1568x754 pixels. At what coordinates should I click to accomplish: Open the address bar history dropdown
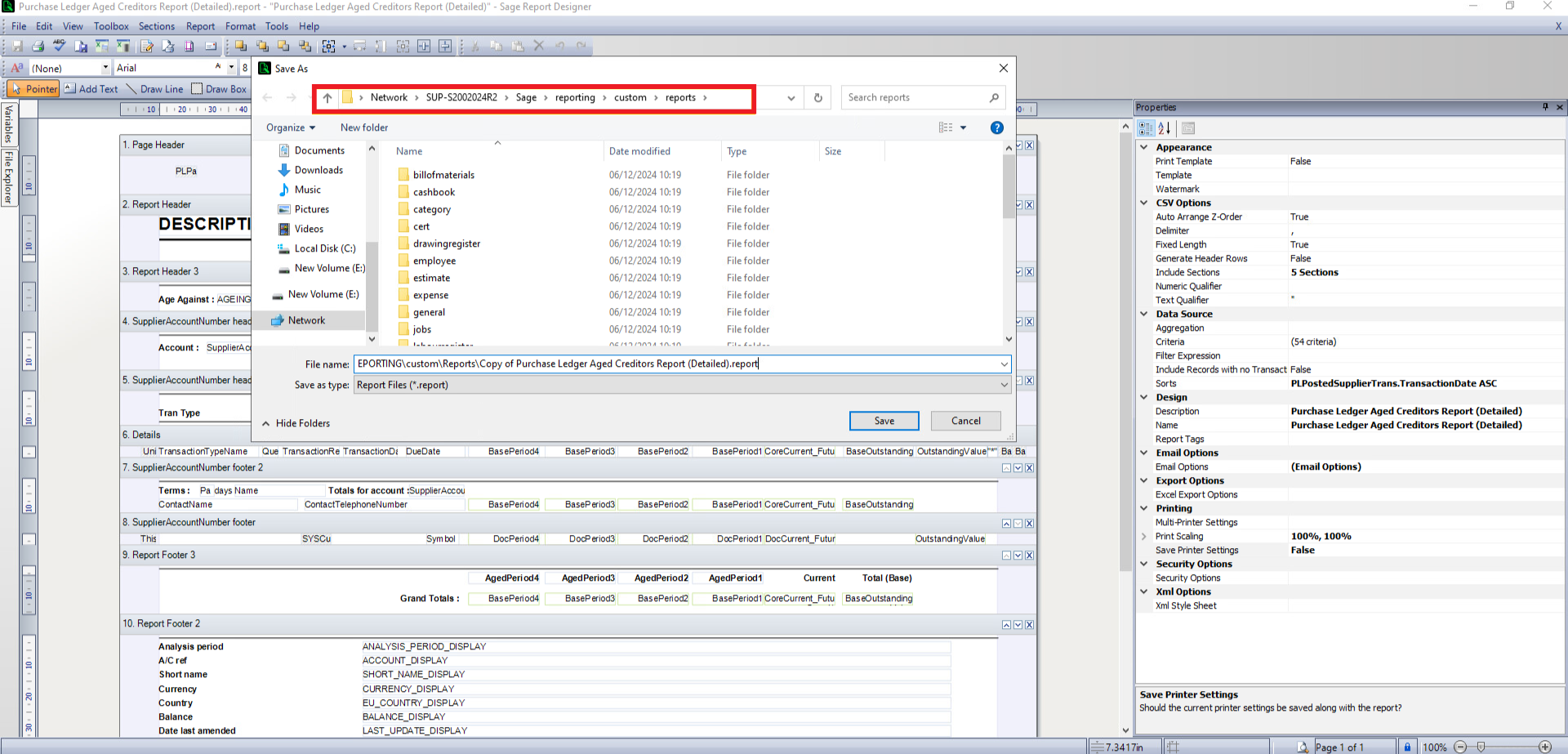click(791, 98)
